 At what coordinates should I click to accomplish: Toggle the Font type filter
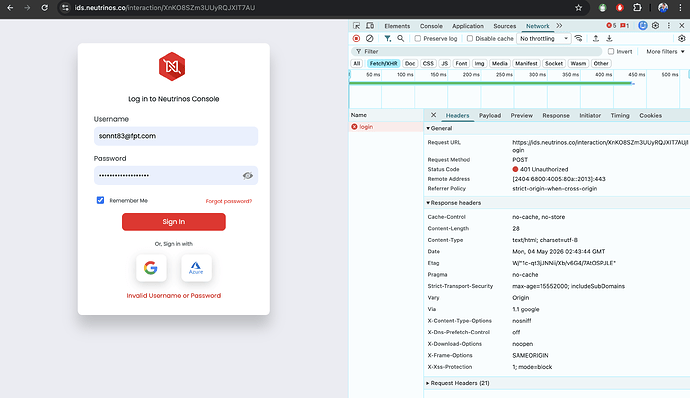point(461,63)
